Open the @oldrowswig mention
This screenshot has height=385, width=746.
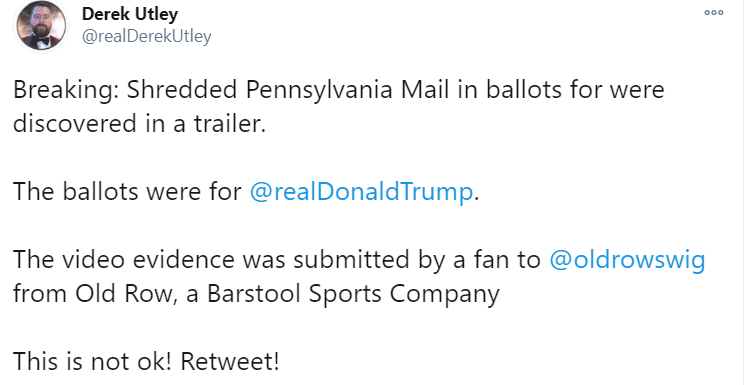coord(627,260)
